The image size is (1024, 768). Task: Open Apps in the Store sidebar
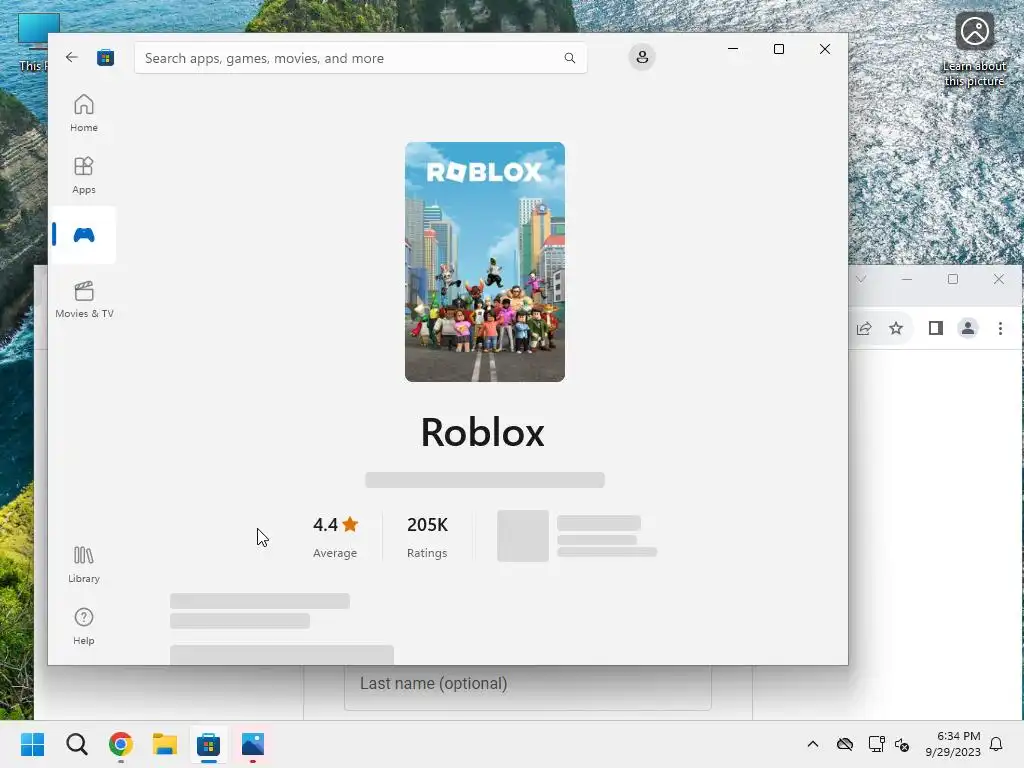84,175
